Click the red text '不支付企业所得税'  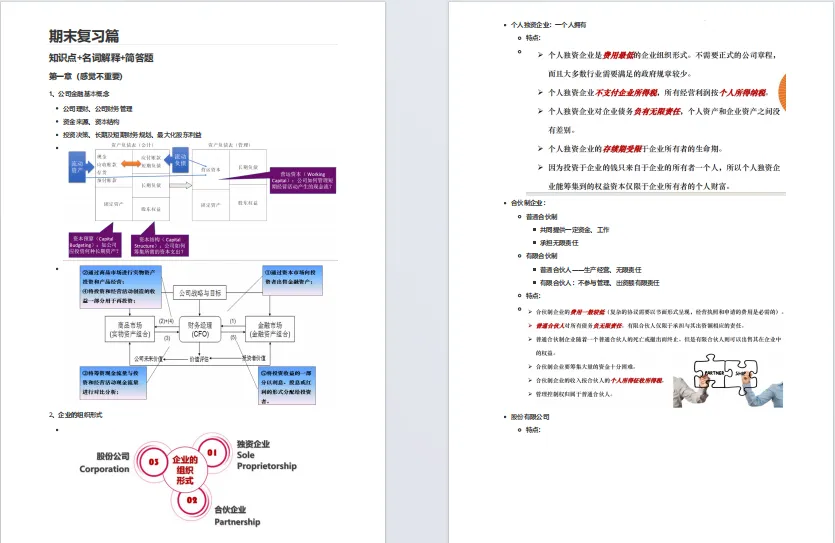pyautogui.click(x=626, y=93)
